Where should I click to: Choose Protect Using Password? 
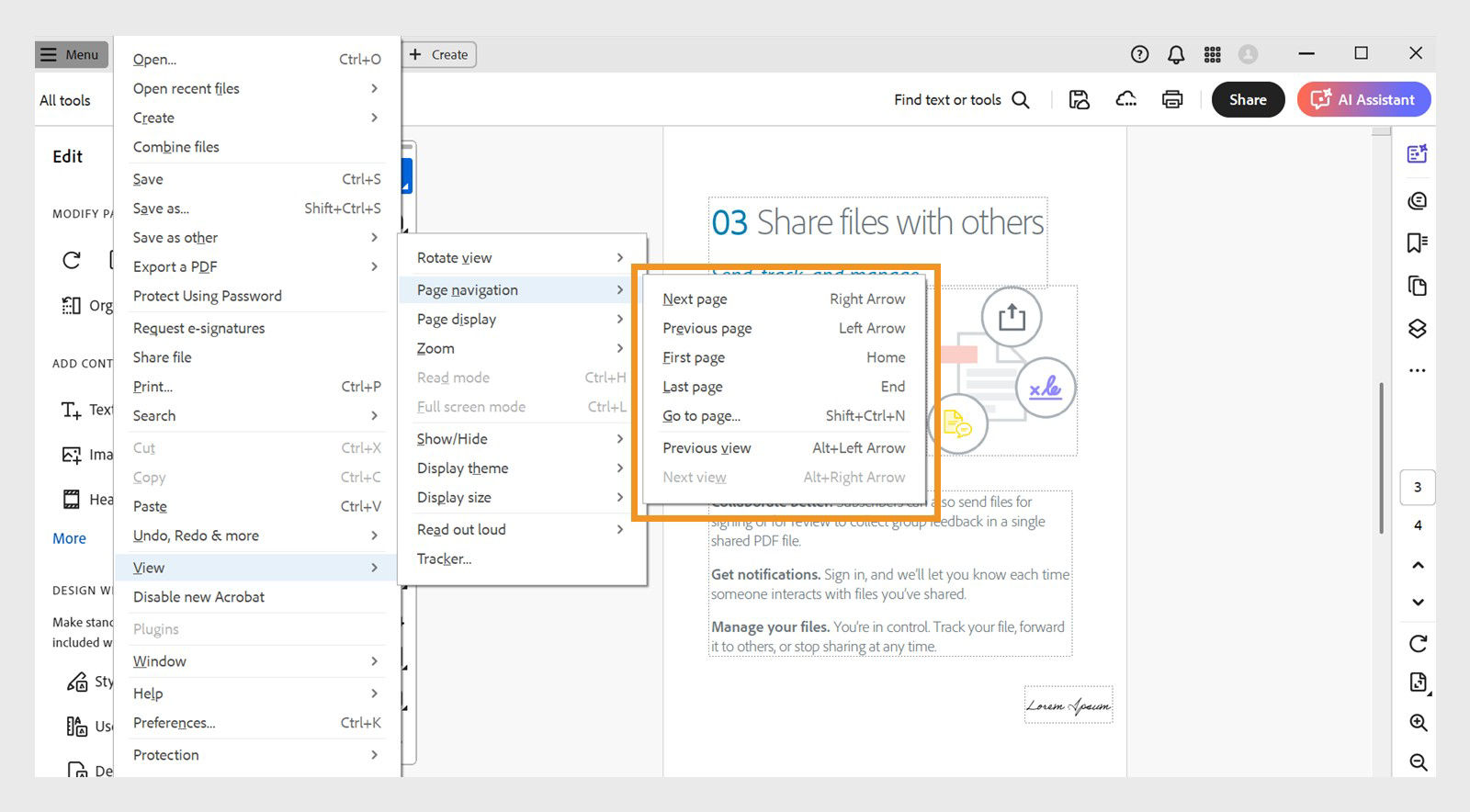click(x=256, y=296)
